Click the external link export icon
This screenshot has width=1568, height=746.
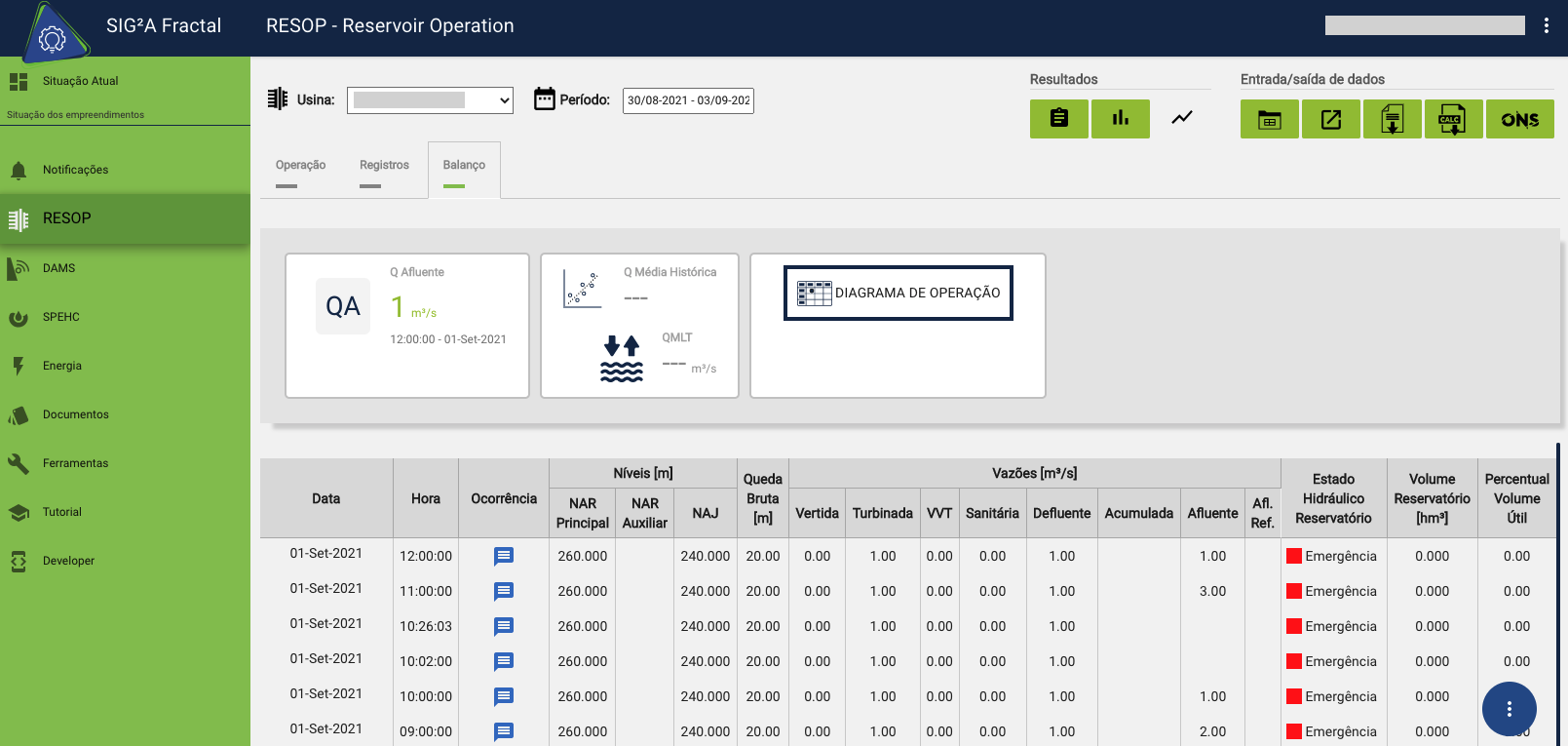coord(1330,120)
